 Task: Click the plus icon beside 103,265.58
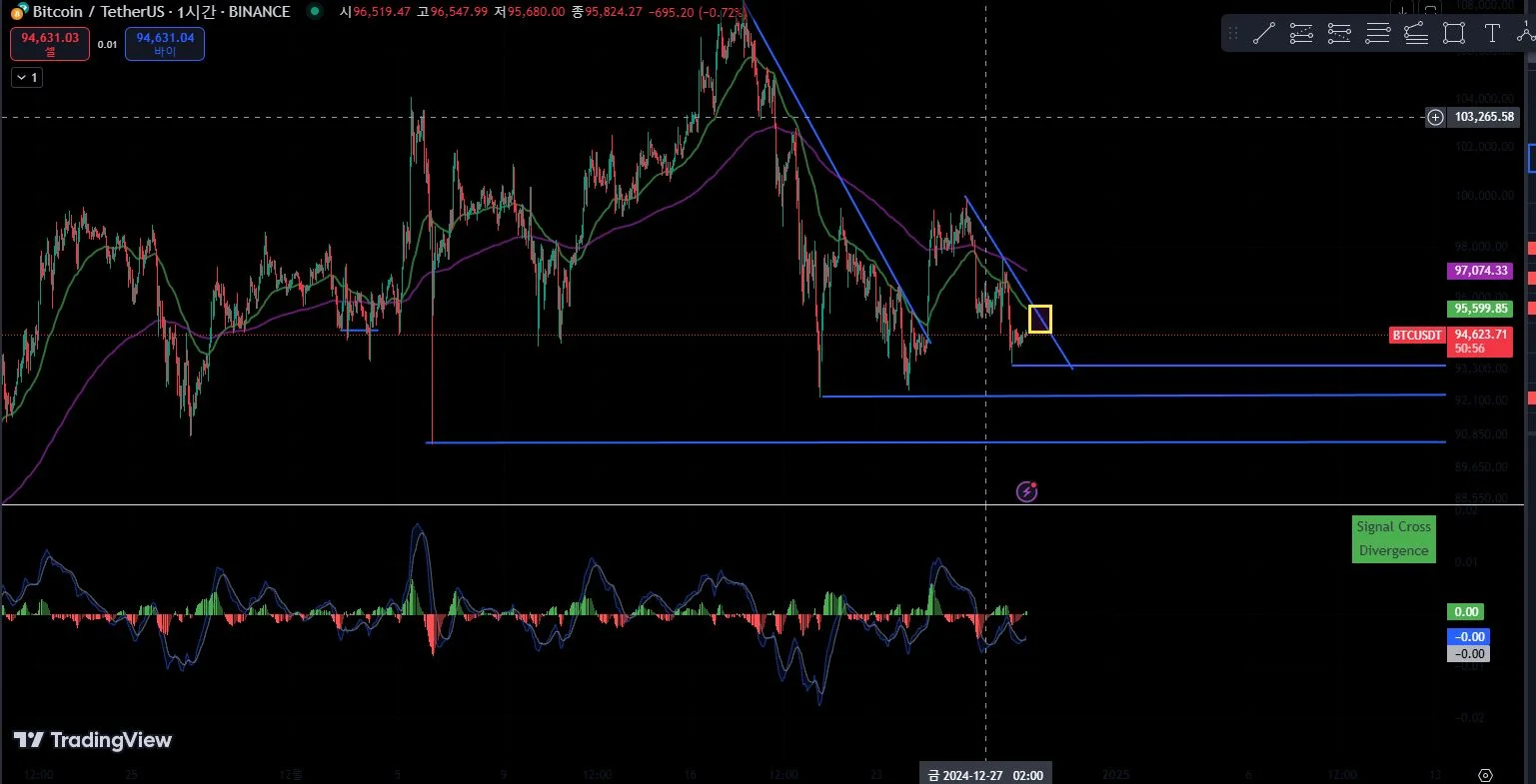coord(1435,117)
